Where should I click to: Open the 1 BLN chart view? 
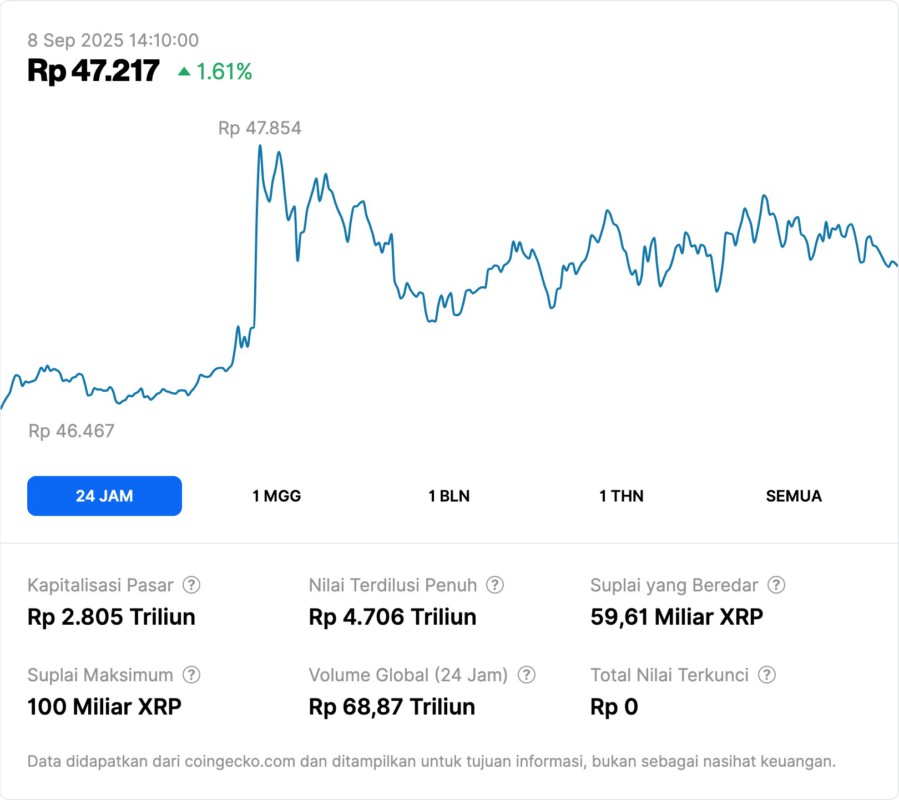click(448, 495)
